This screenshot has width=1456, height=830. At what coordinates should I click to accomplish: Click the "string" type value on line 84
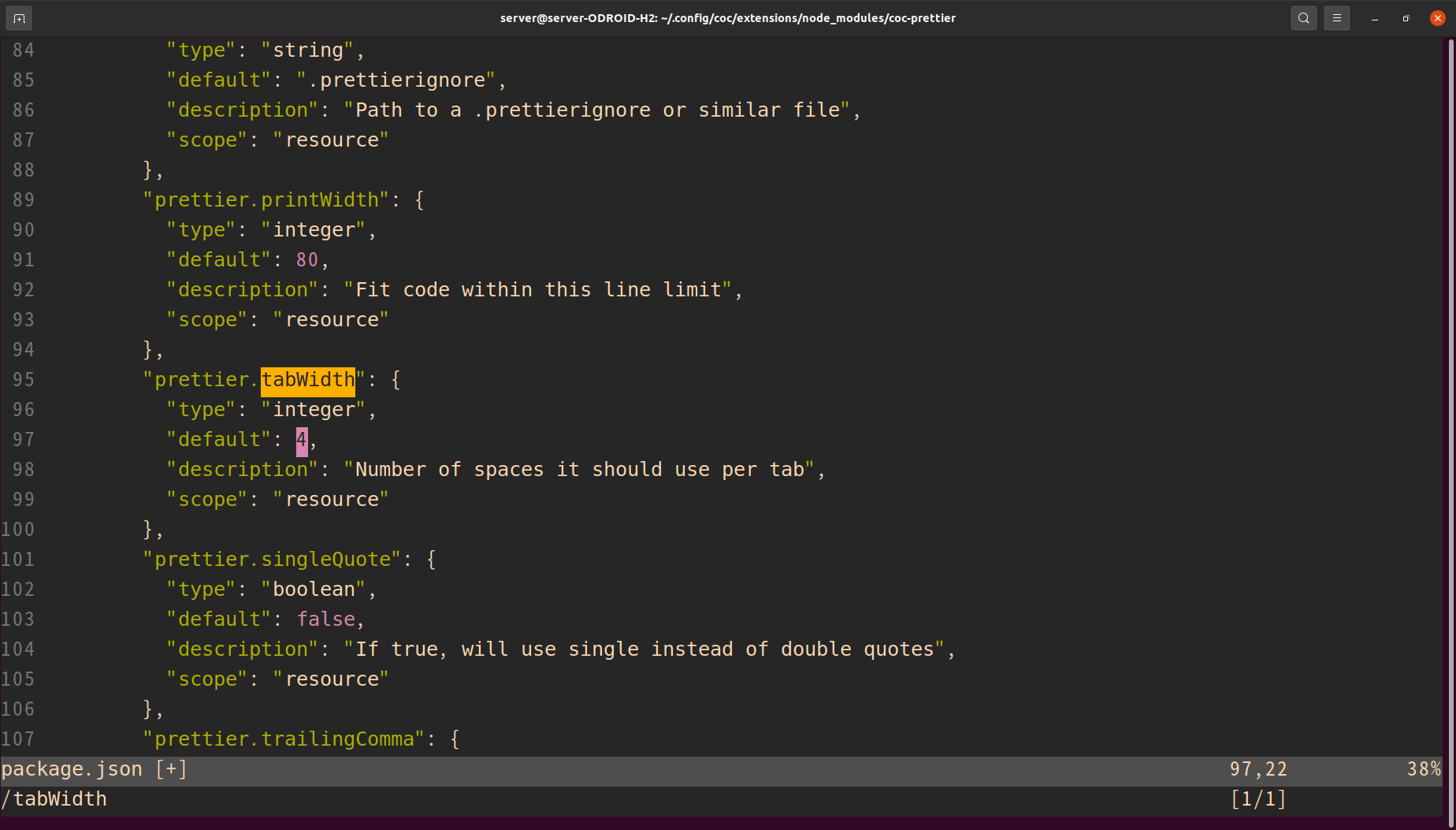click(308, 50)
